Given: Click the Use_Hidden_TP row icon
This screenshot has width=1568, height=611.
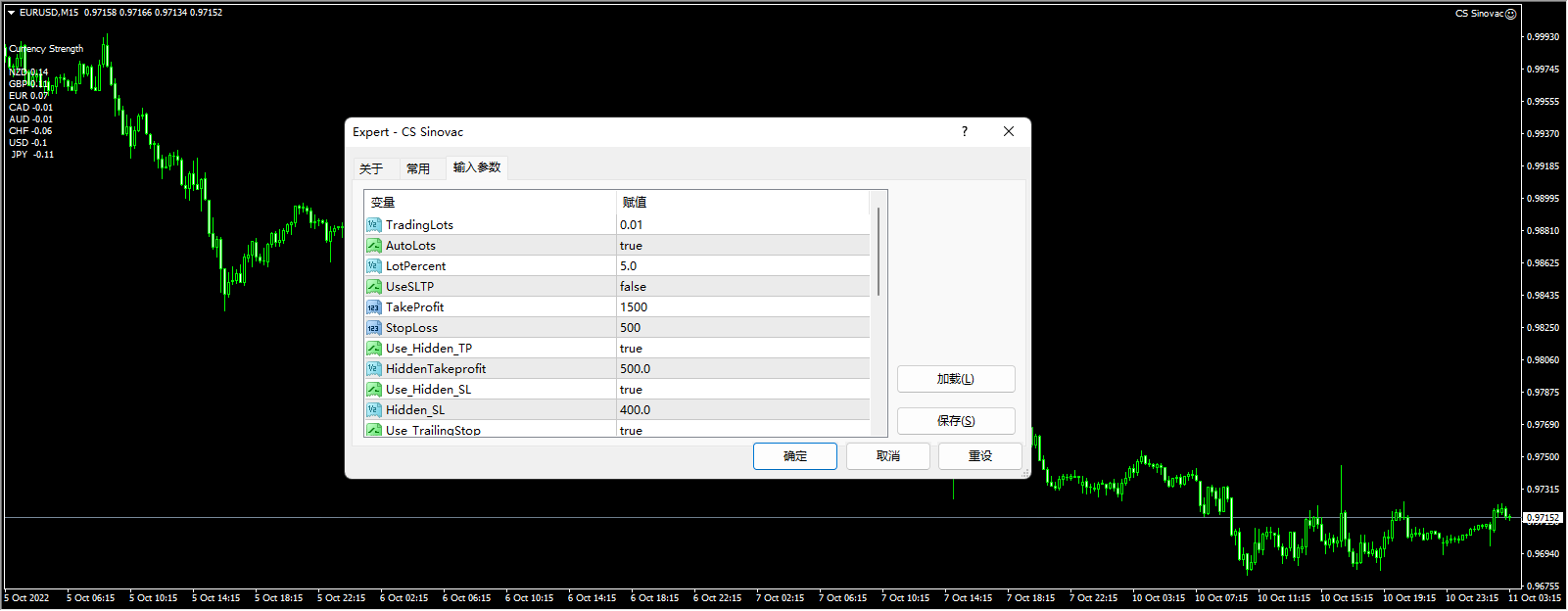Looking at the screenshot, I should click(373, 349).
